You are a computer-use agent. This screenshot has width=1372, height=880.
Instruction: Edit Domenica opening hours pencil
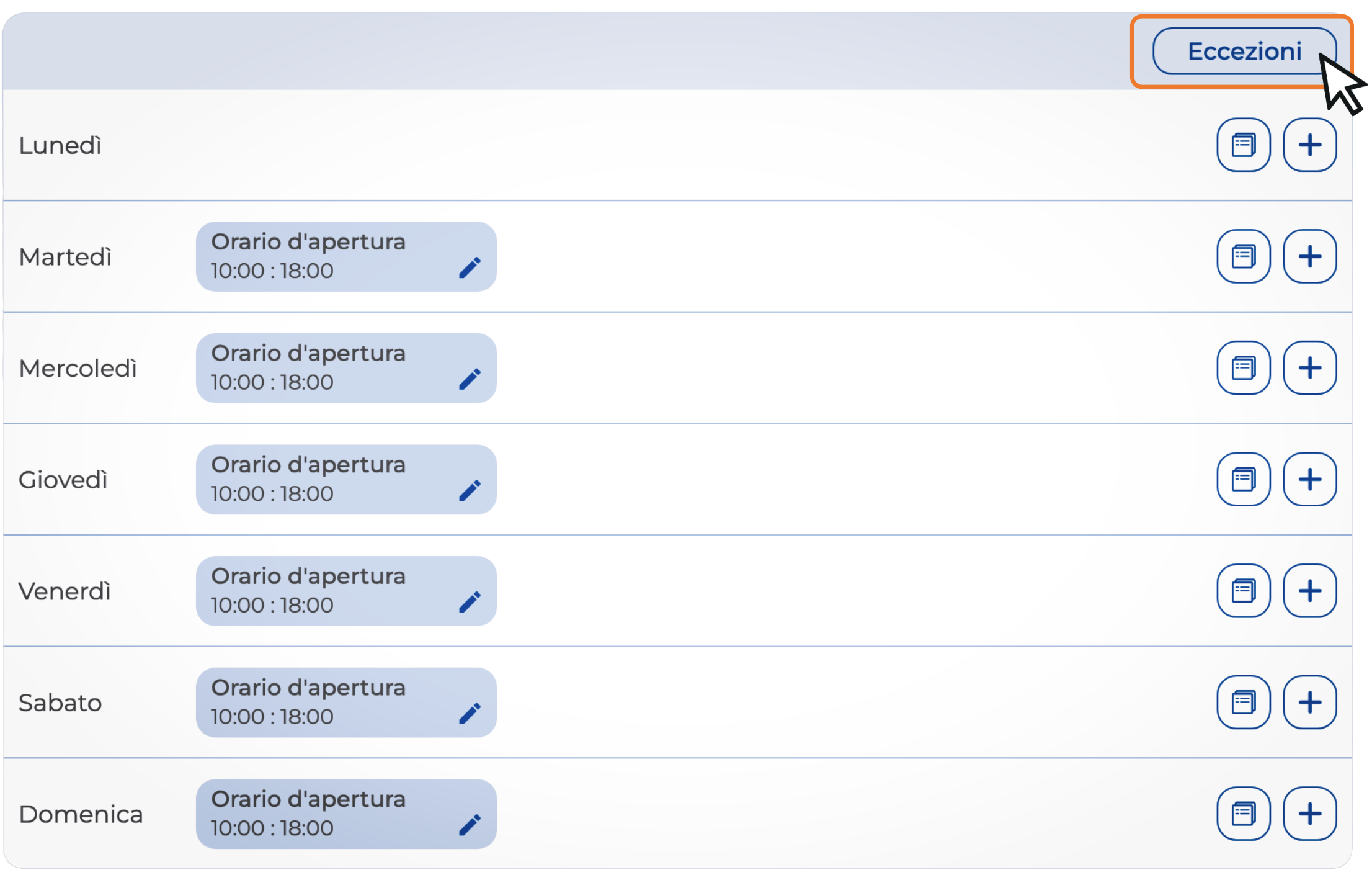pyautogui.click(x=470, y=825)
